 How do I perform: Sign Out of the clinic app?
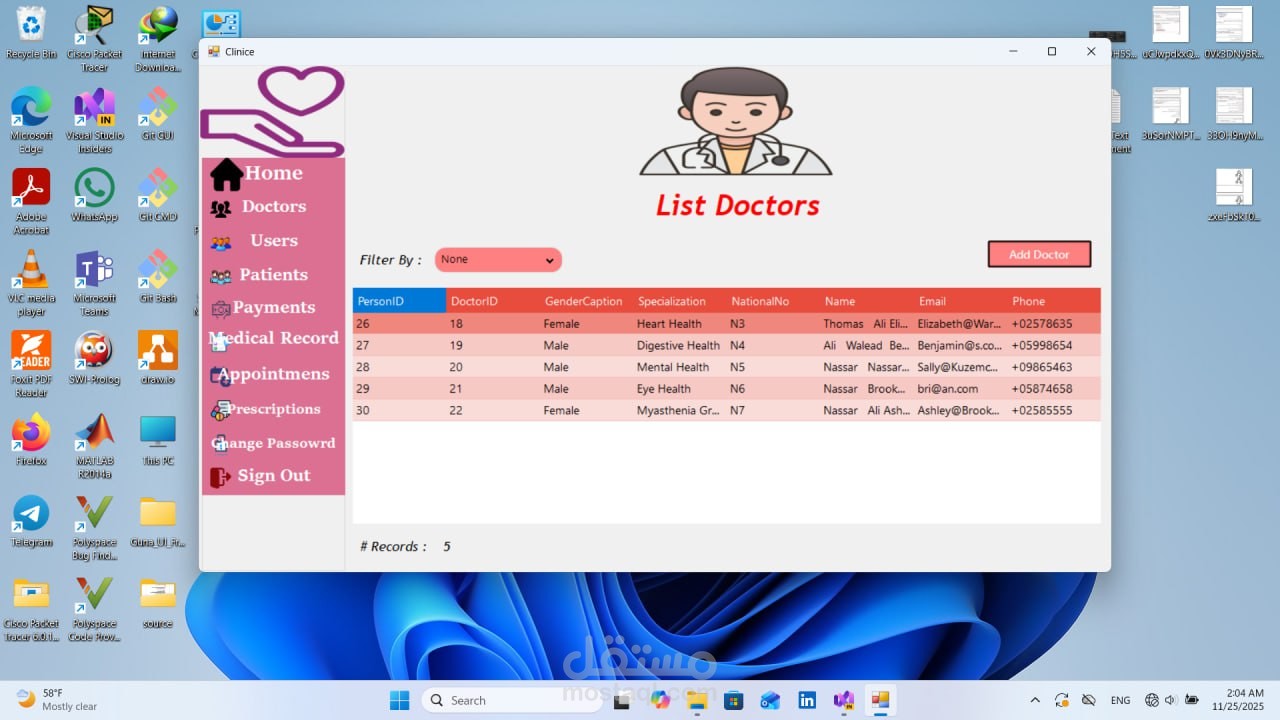[273, 476]
